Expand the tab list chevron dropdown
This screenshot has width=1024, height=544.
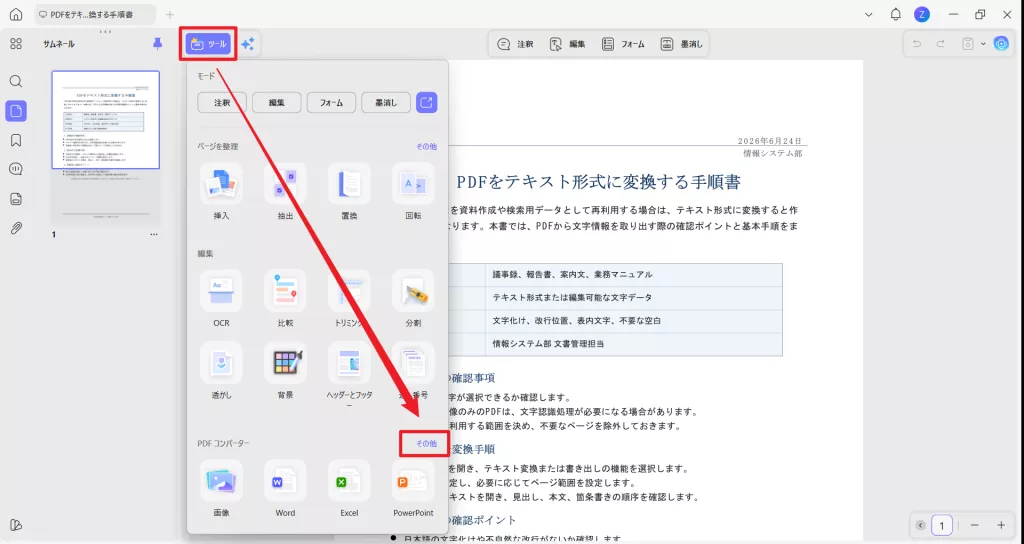pyautogui.click(x=869, y=14)
